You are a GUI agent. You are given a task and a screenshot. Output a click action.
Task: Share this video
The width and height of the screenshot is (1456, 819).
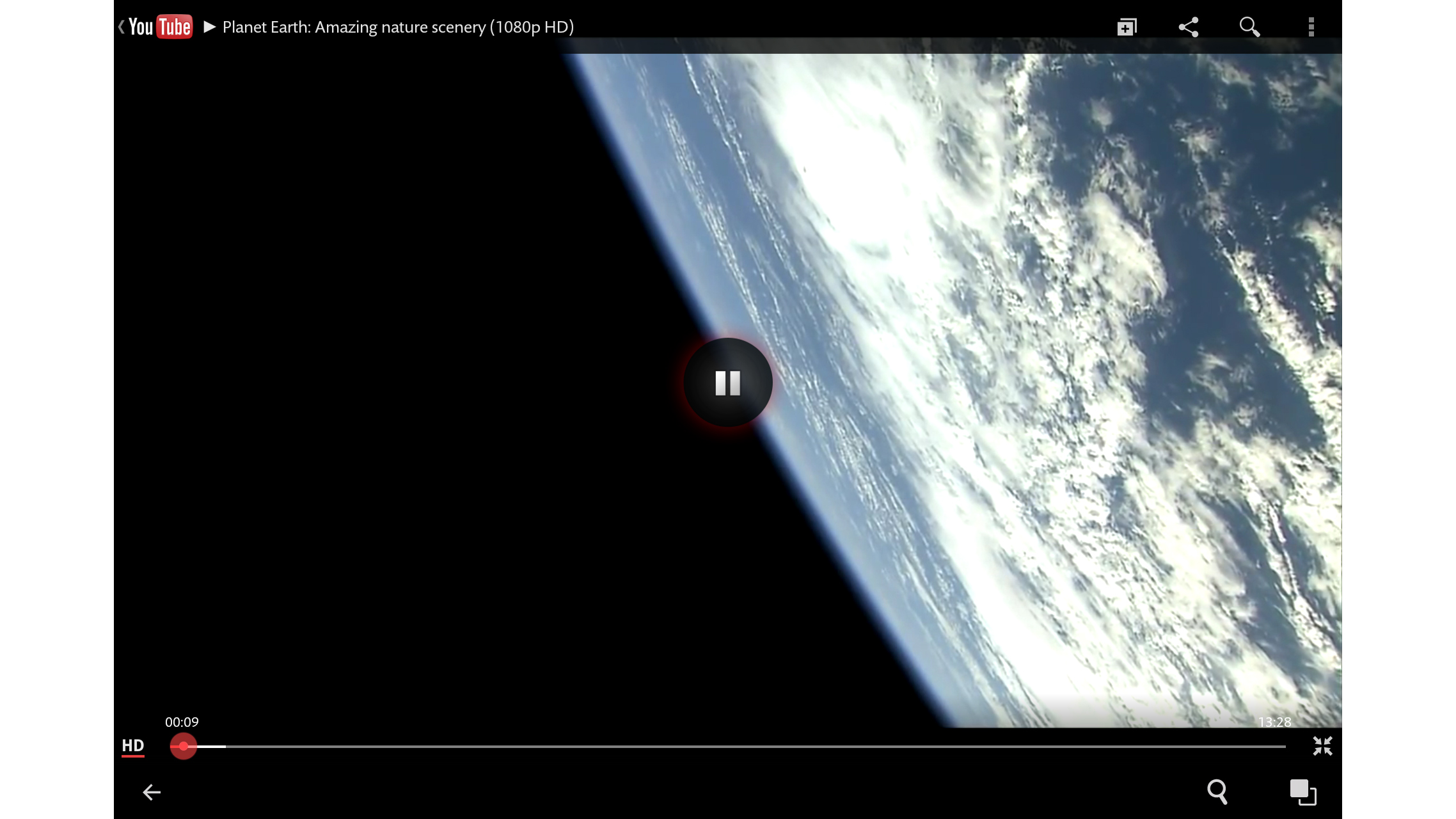pos(1188,27)
